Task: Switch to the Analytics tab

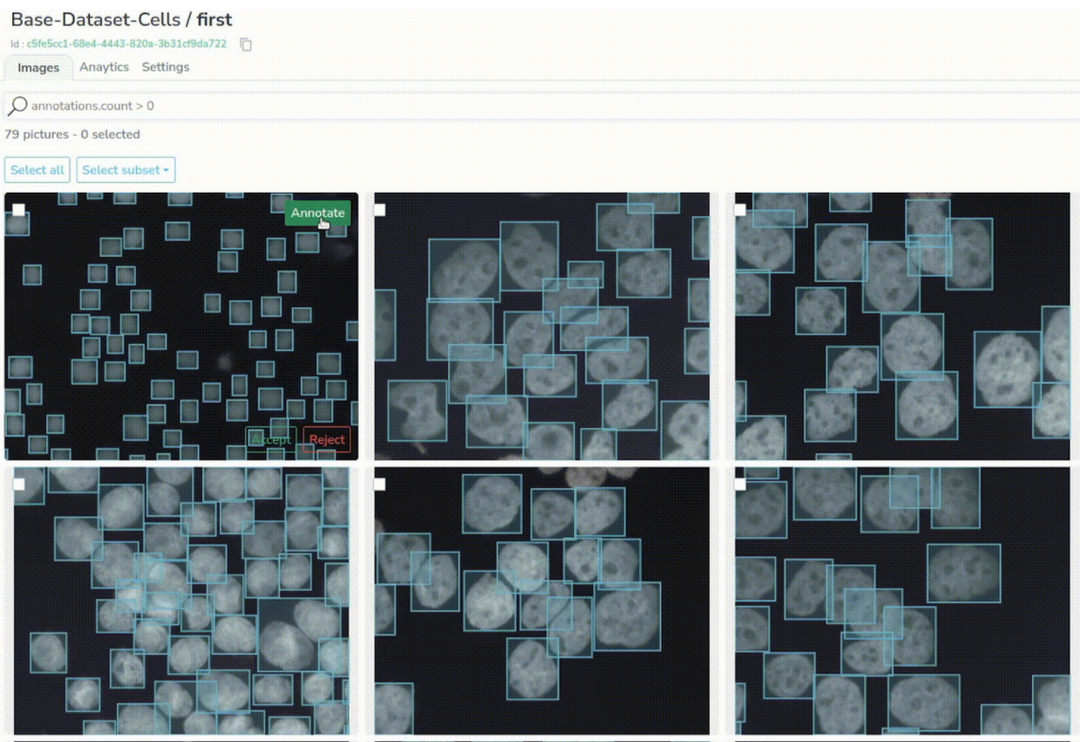Action: (104, 67)
